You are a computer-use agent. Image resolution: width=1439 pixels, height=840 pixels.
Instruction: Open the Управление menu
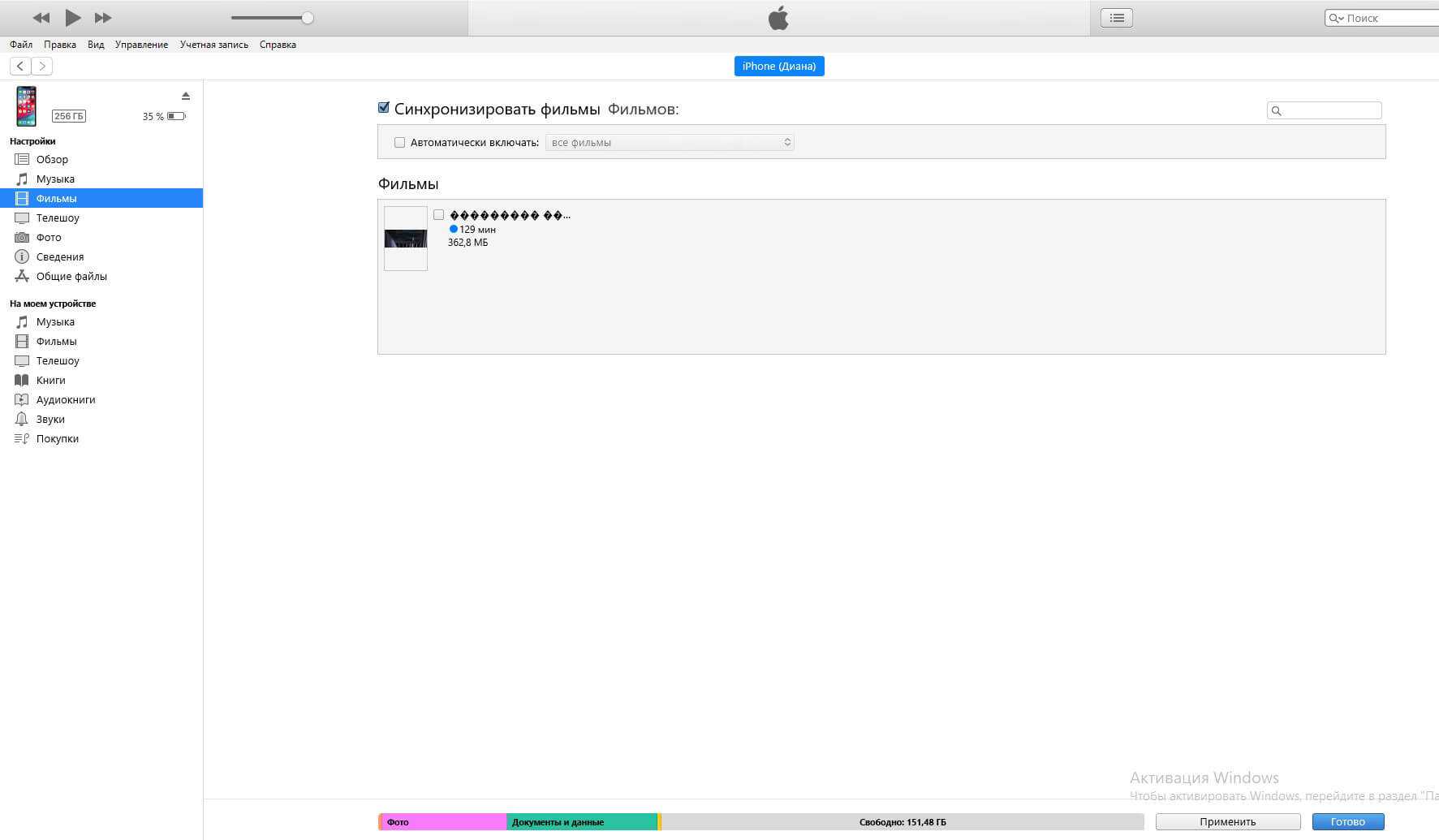[141, 45]
